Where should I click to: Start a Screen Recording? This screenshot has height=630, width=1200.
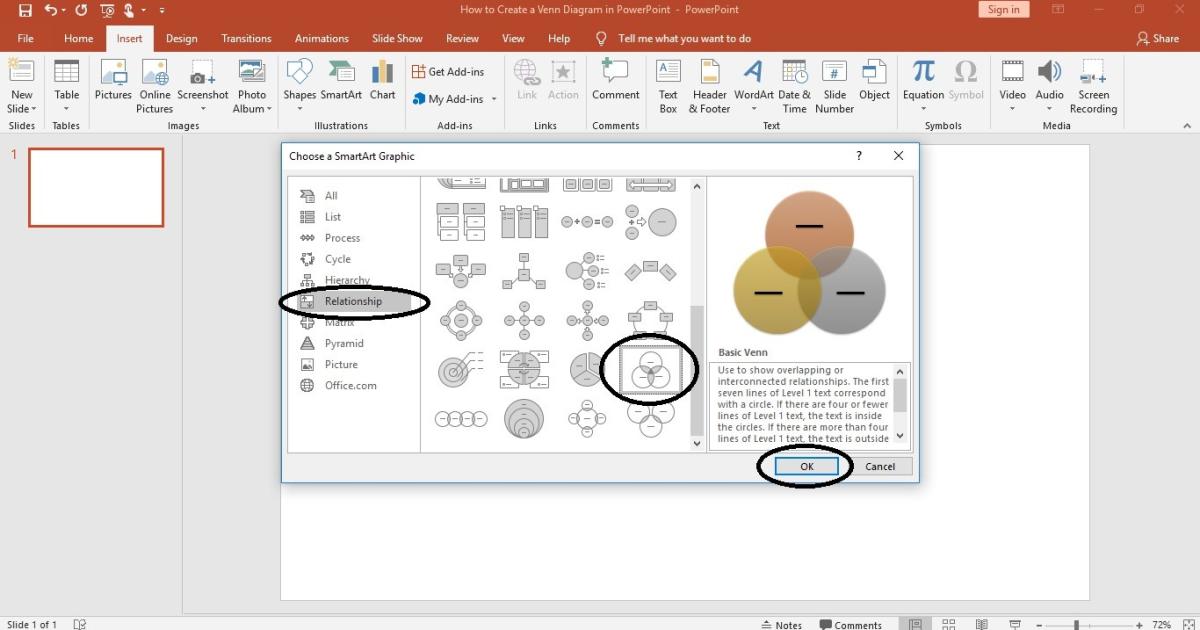coord(1093,85)
